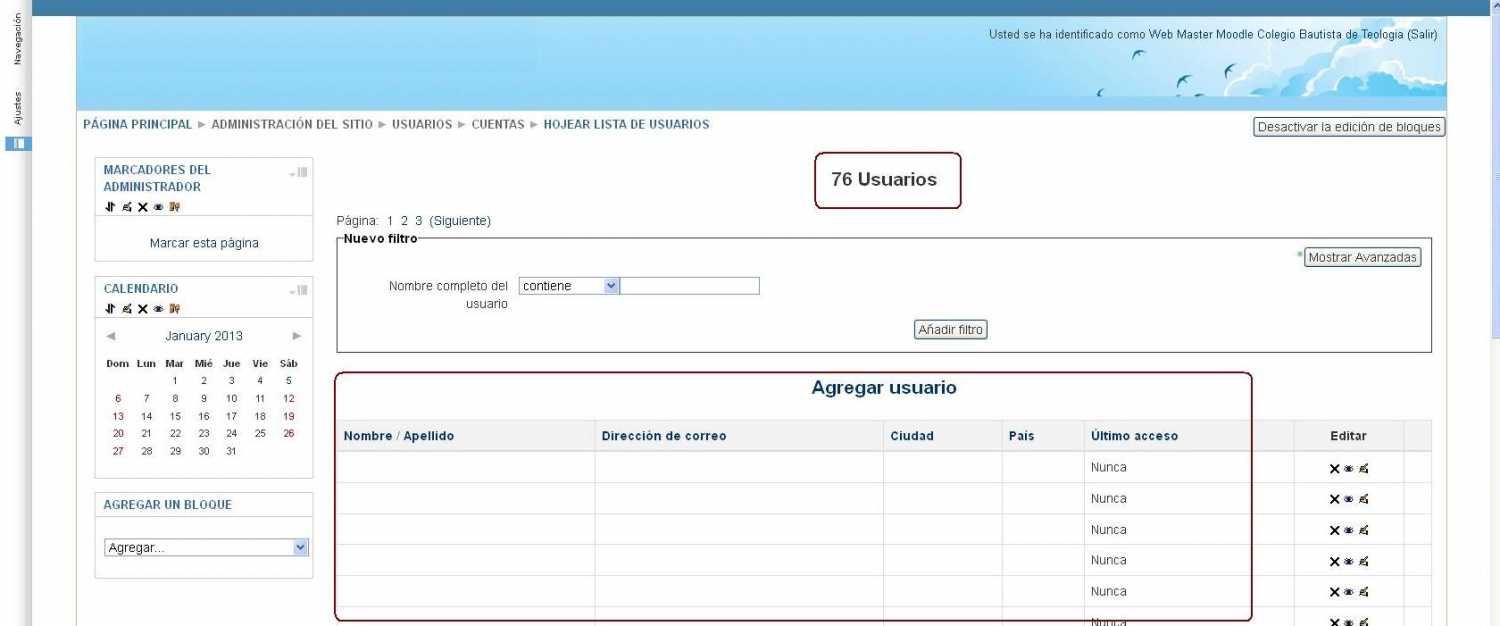Screen dimensions: 1500x626
Task: Open the 'contiene' filter condition dropdown
Action: pos(569,286)
